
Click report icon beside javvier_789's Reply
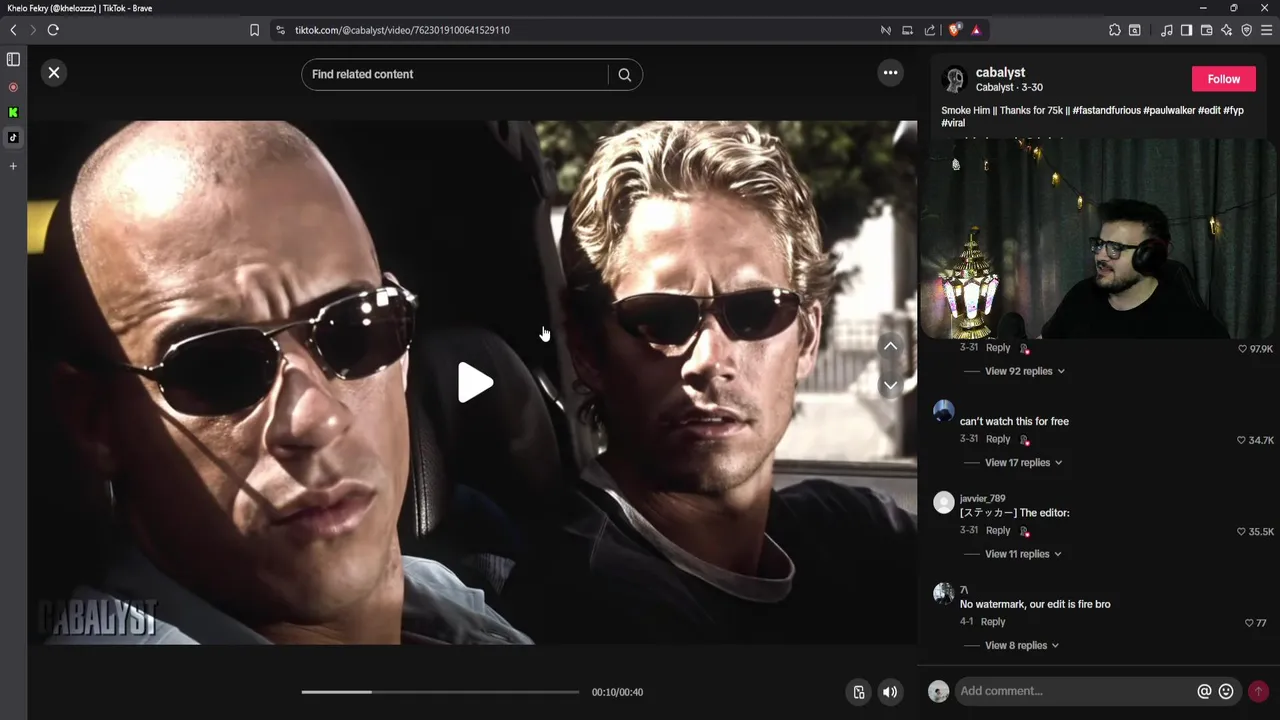(x=1024, y=531)
